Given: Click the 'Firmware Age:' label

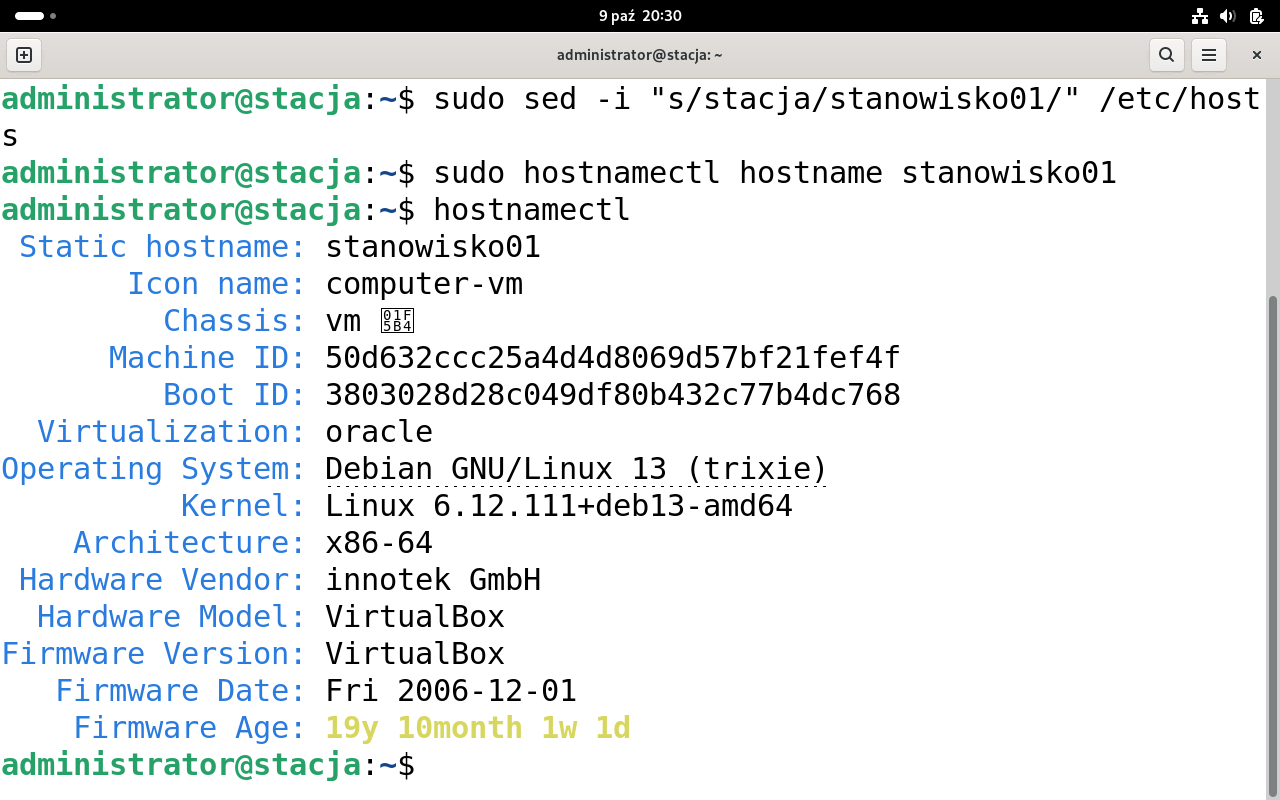Looking at the screenshot, I should click(x=189, y=728).
